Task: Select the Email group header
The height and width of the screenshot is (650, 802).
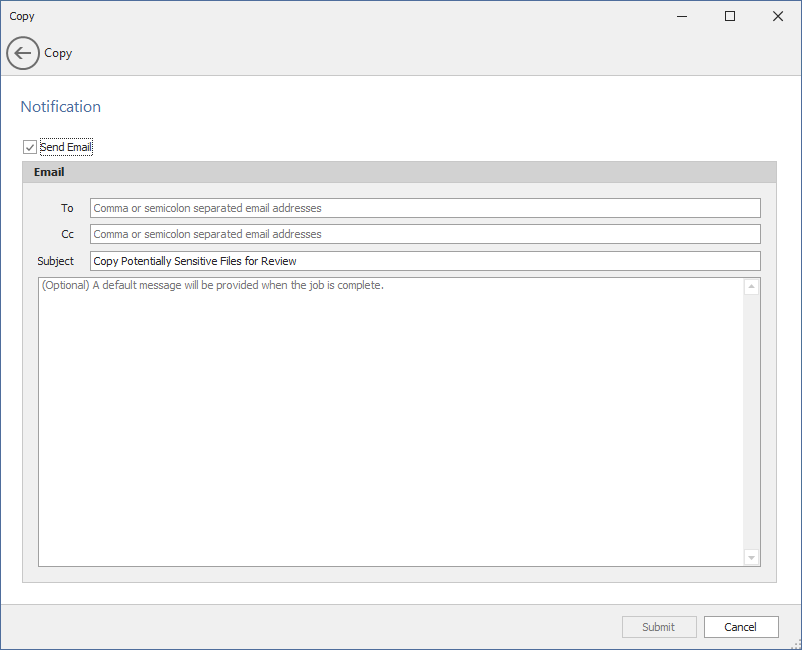Action: click(x=399, y=172)
